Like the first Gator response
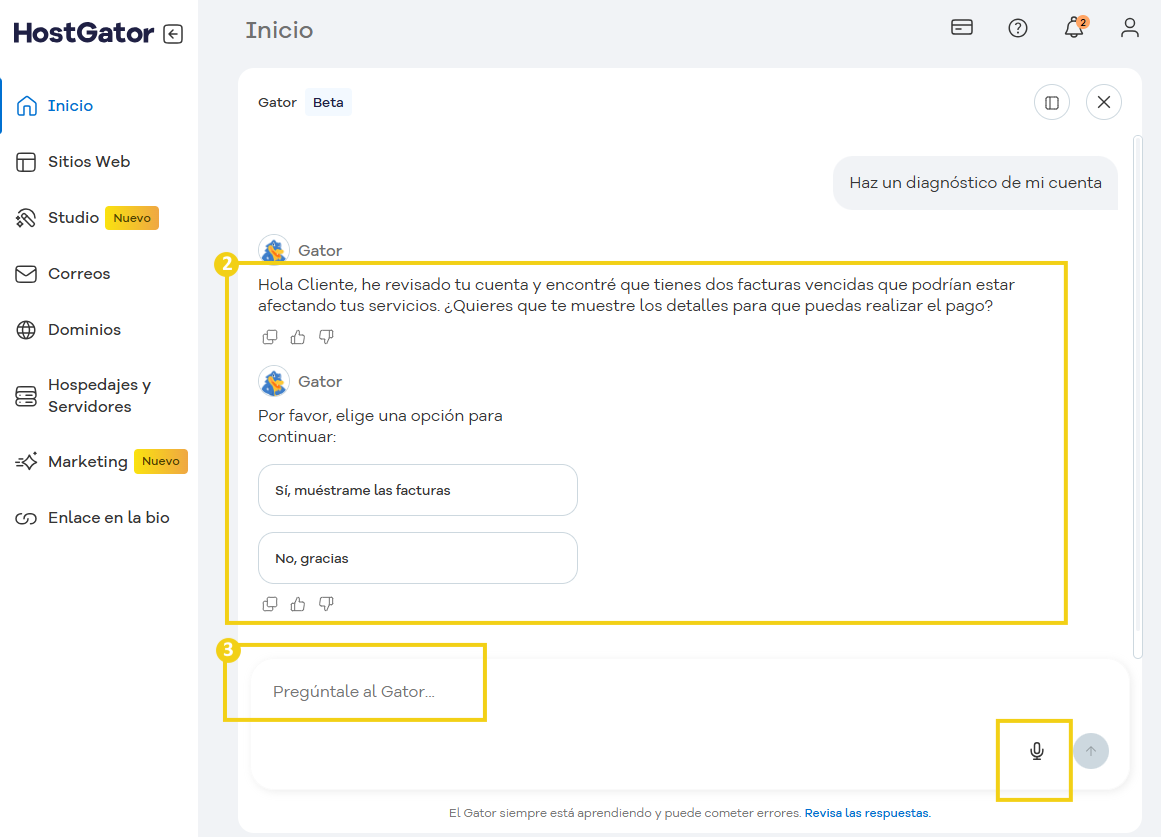The width and height of the screenshot is (1161, 837). pos(298,337)
